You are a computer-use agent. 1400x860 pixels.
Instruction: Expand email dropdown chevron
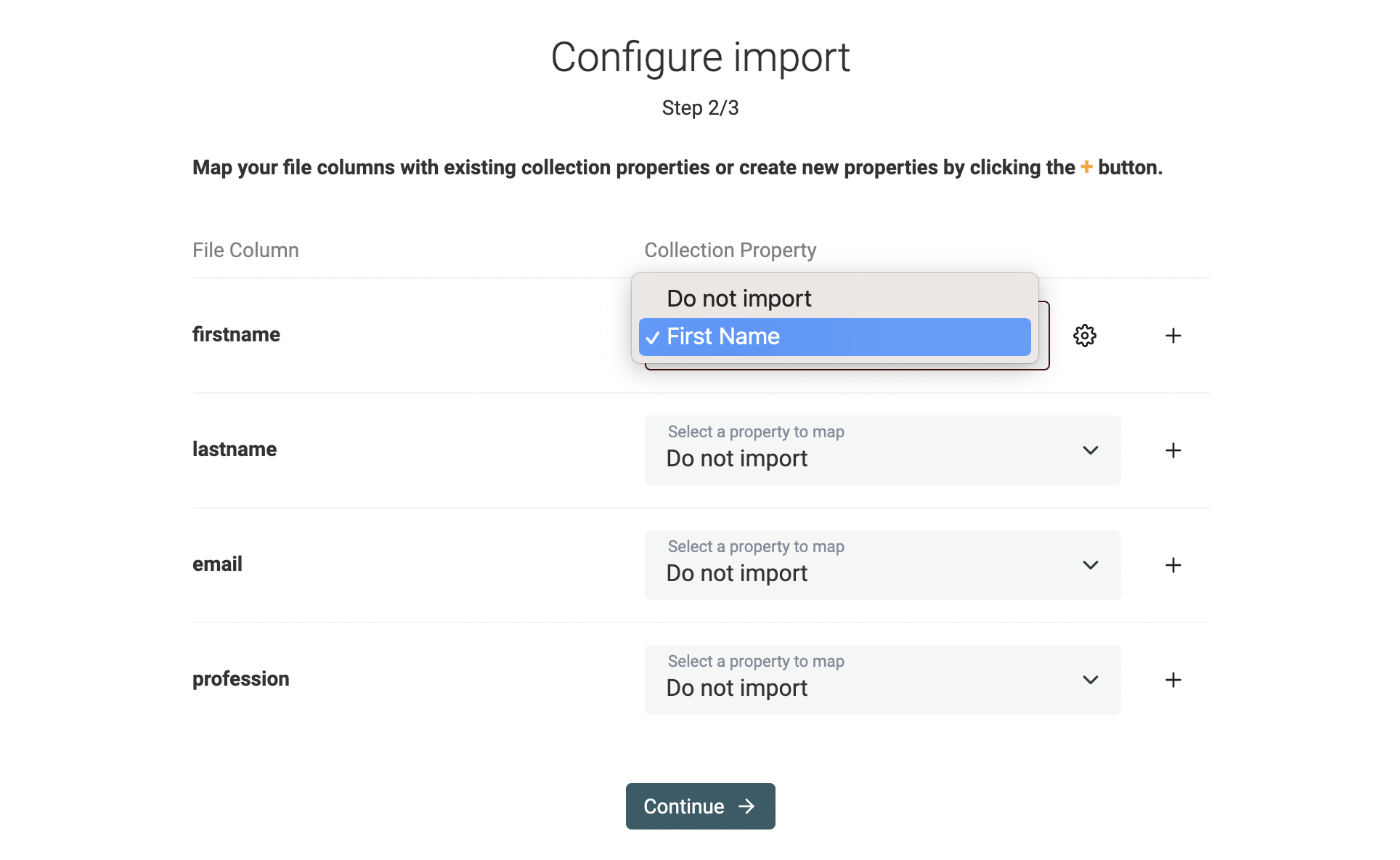tap(1090, 565)
